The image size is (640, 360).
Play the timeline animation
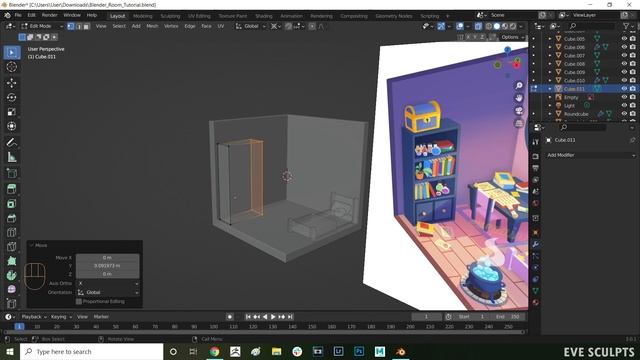point(273,317)
